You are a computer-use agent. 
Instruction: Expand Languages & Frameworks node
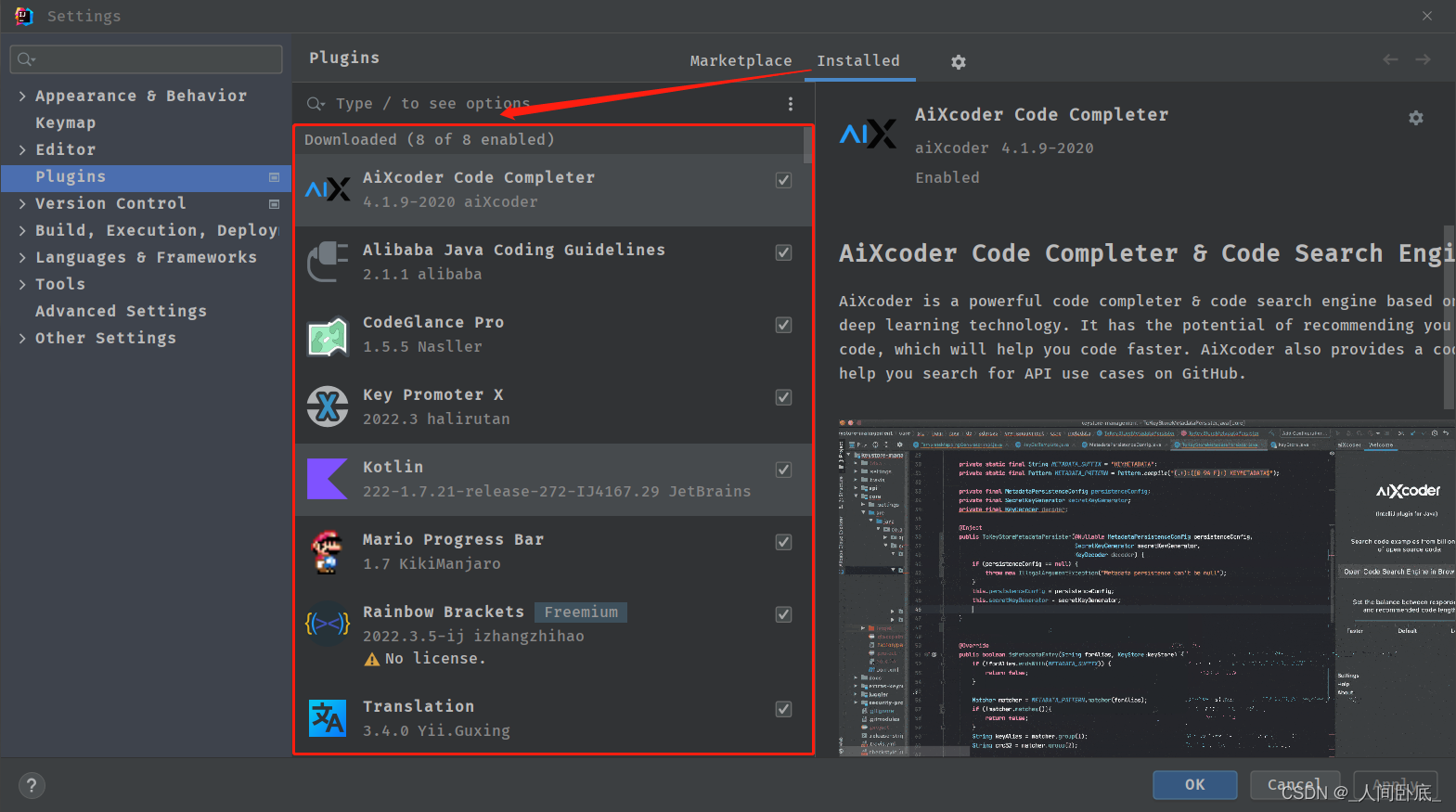tap(22, 258)
